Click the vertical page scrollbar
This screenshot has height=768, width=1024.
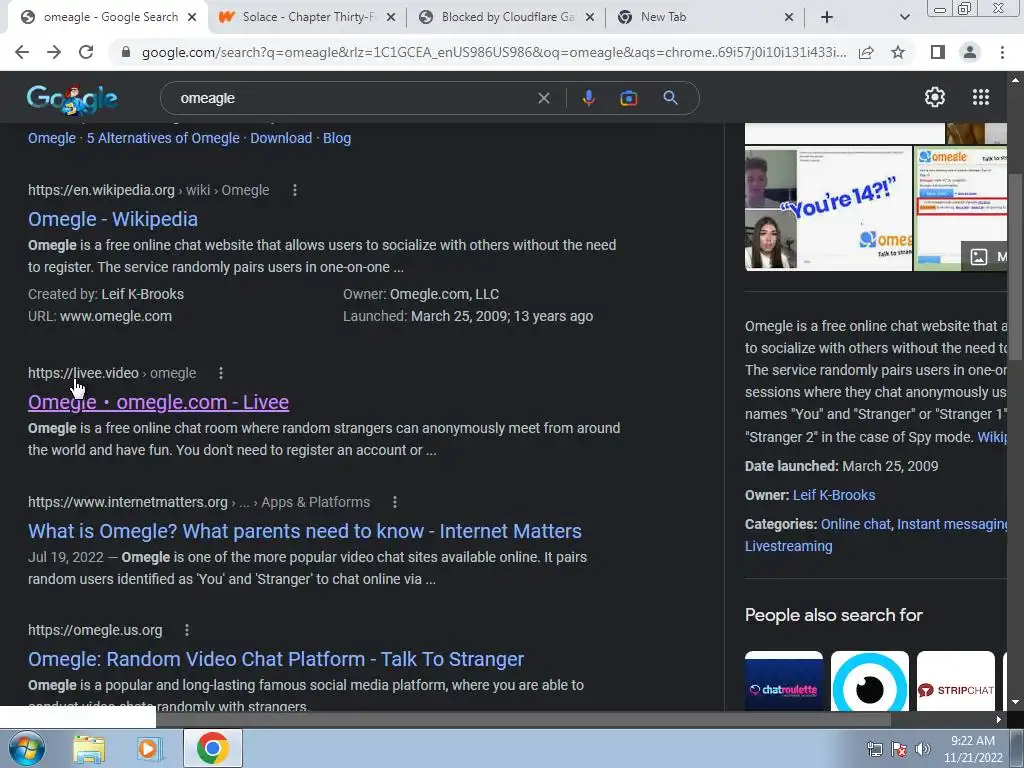(1015, 266)
